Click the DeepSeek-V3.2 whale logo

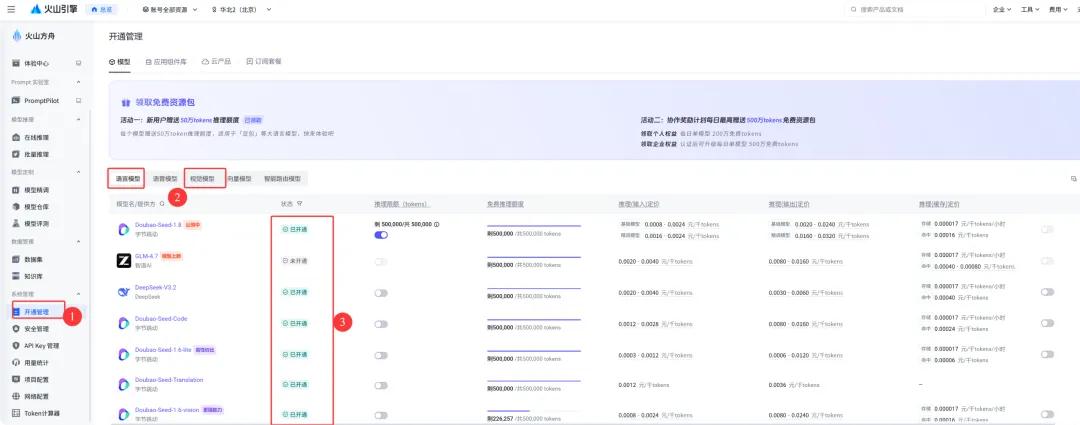(124, 291)
